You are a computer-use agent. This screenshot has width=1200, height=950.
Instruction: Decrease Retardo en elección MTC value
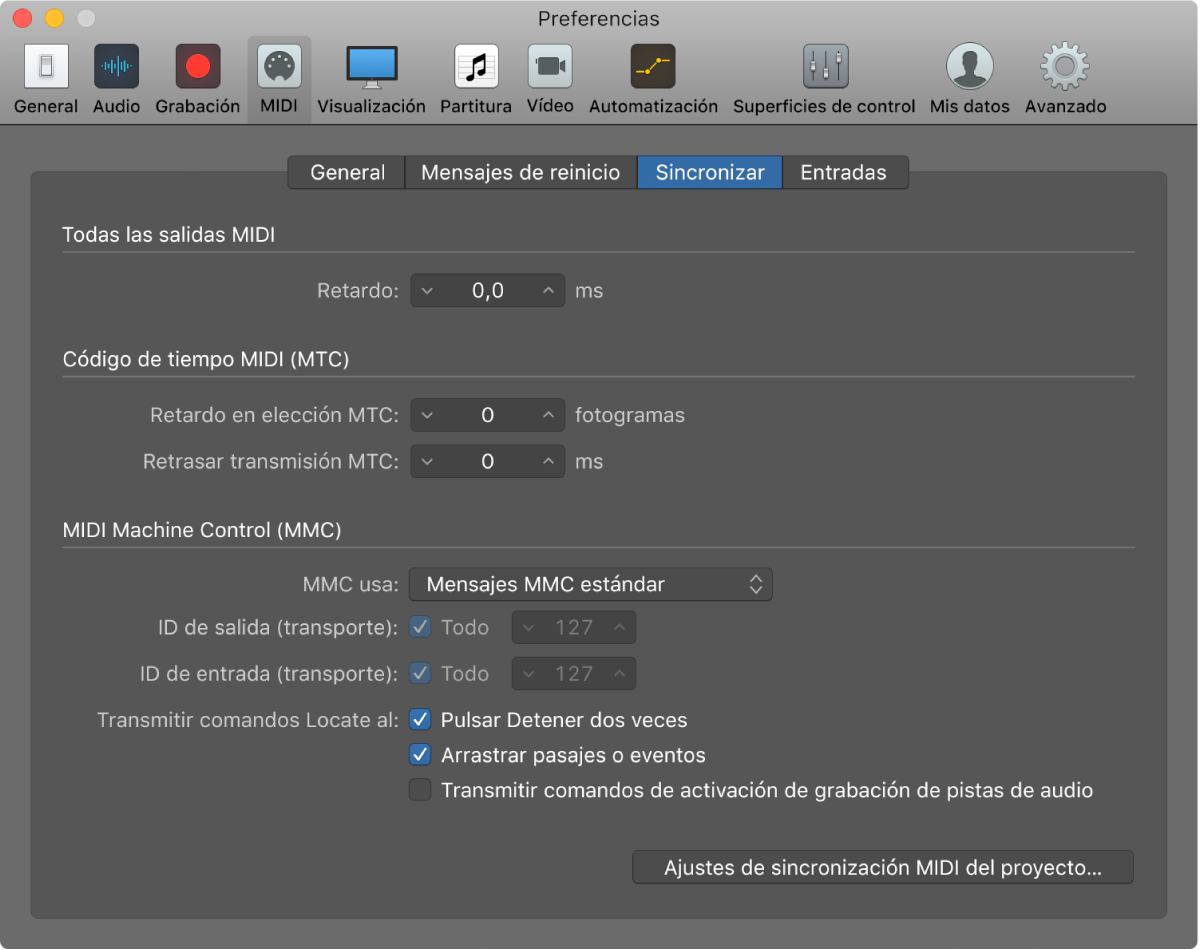[428, 415]
